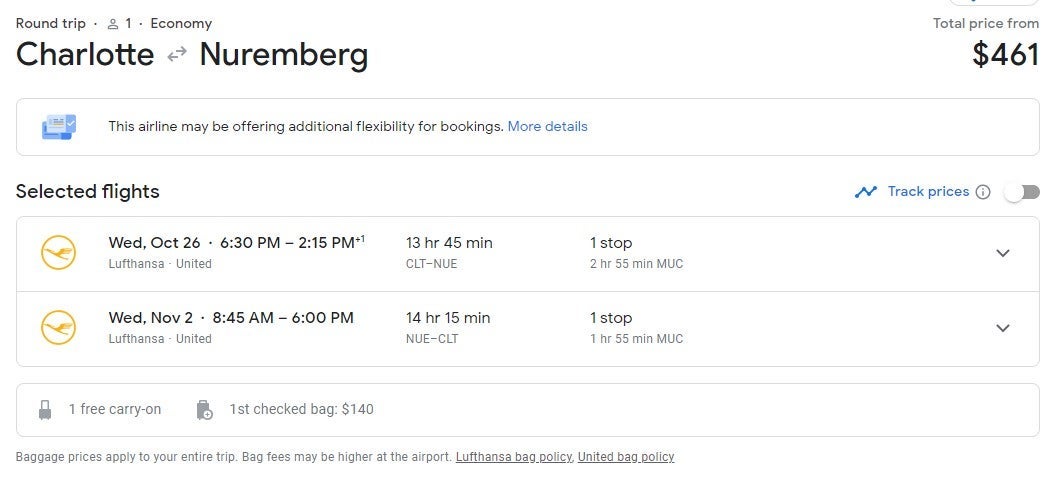The height and width of the screenshot is (486, 1057).
Task: Click the $461 total price
Action: click(x=1005, y=55)
